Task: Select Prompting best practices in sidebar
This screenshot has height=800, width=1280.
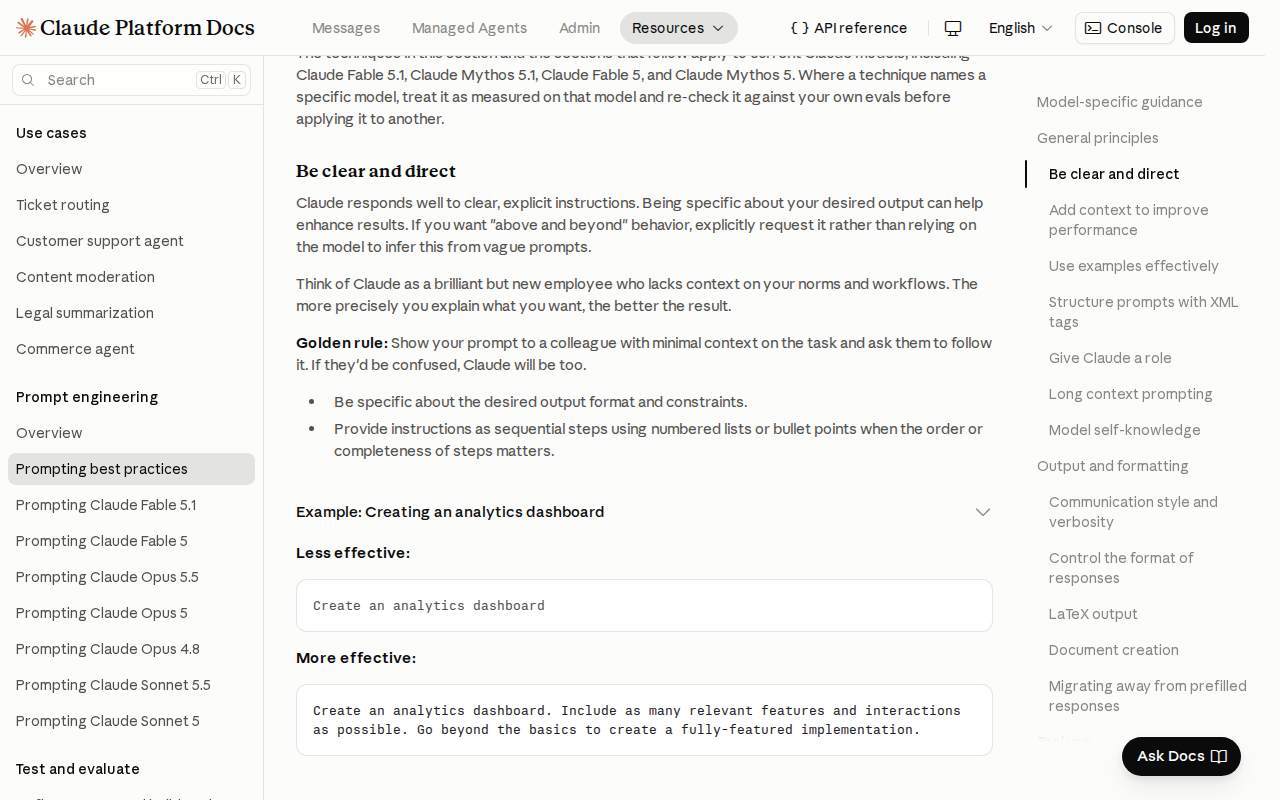Action: pyautogui.click(x=131, y=469)
